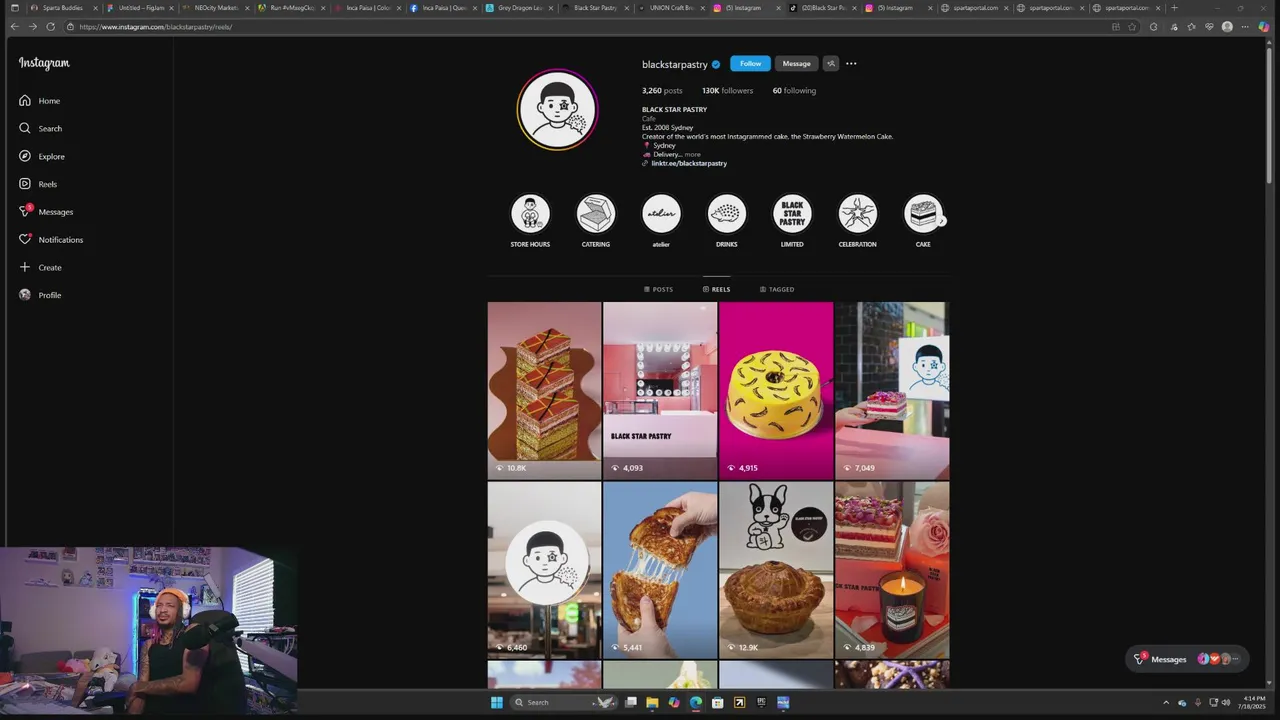Open the CATERING highlight

point(595,221)
